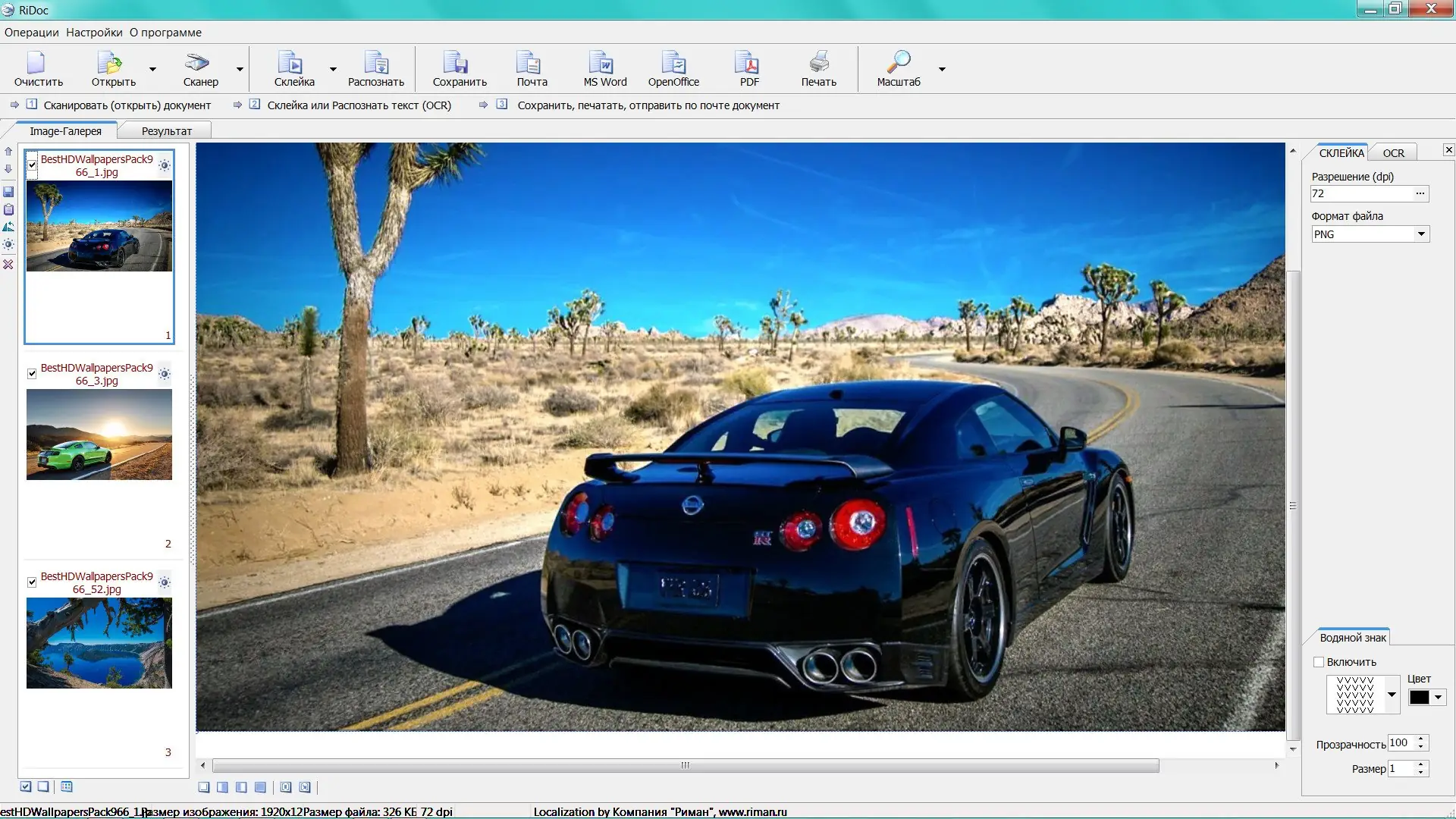
Task: Open the watermark pattern dropdown
Action: tap(1392, 695)
